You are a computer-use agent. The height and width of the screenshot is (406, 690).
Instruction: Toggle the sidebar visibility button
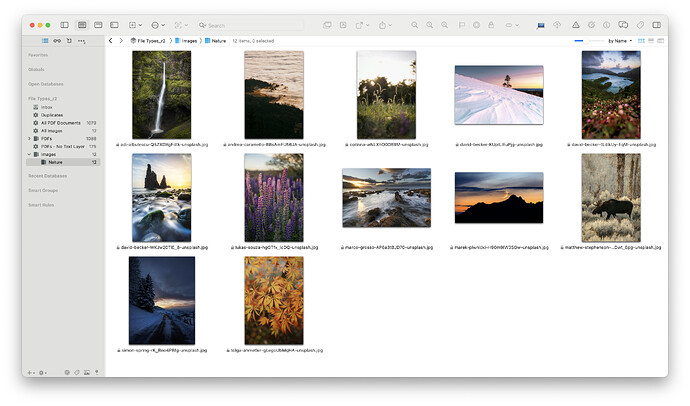(x=64, y=24)
